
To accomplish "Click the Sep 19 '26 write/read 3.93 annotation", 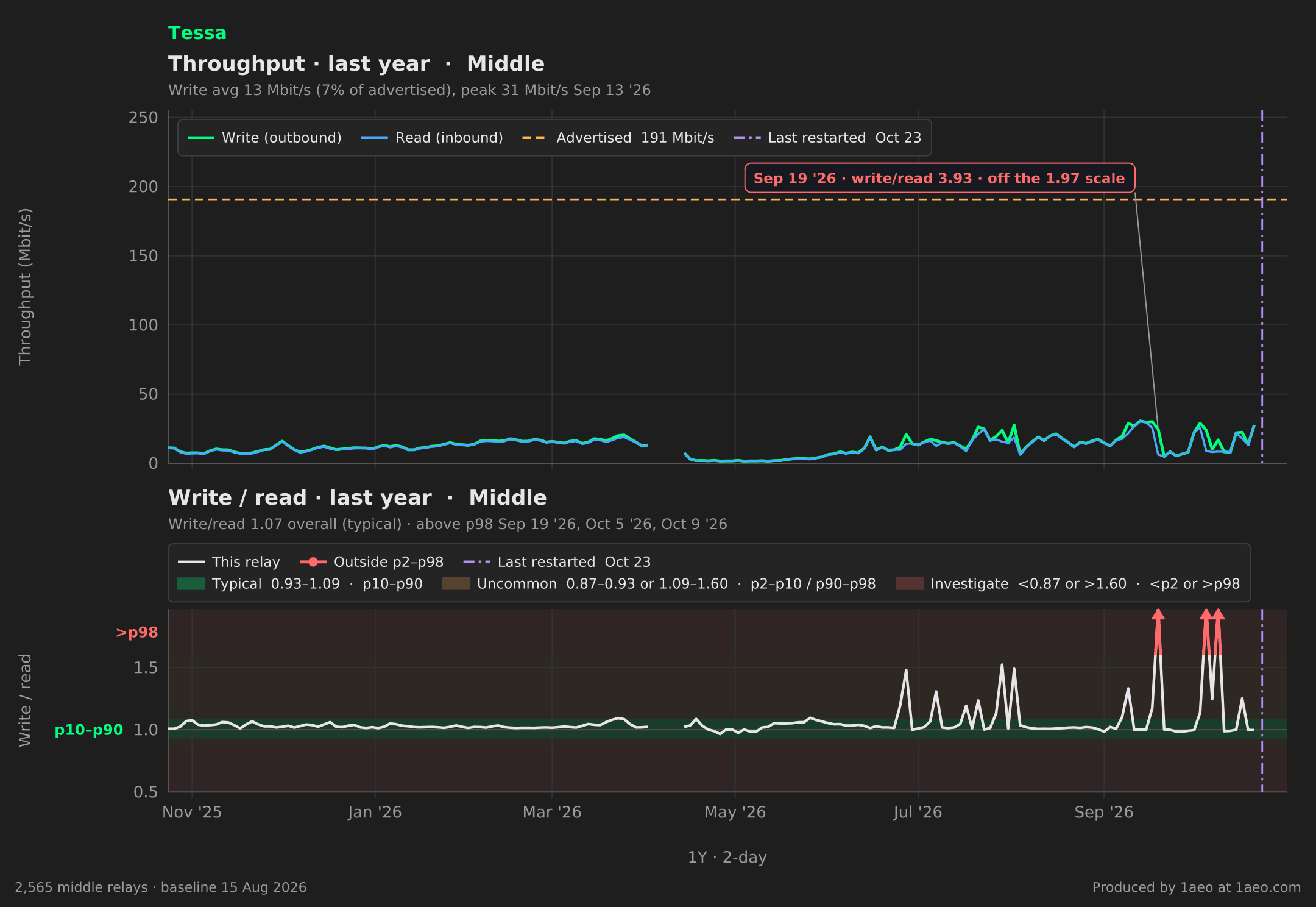I will pos(939,178).
